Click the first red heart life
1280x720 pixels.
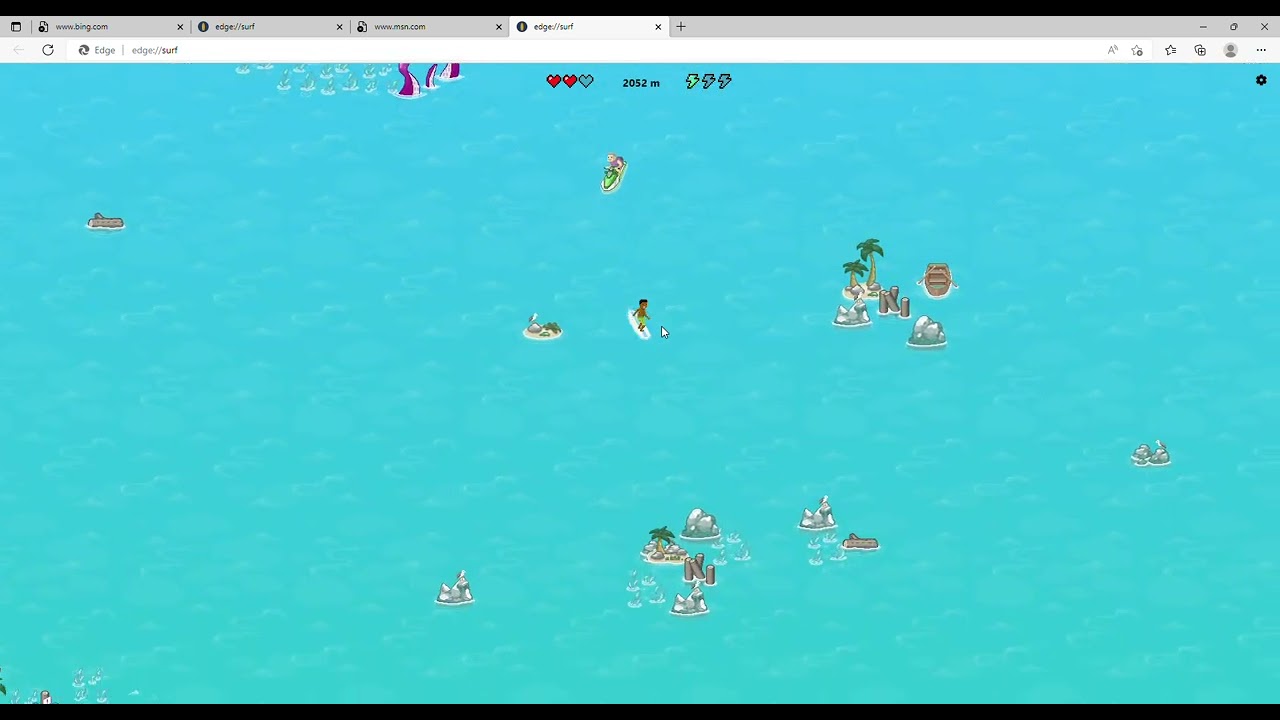coord(554,81)
